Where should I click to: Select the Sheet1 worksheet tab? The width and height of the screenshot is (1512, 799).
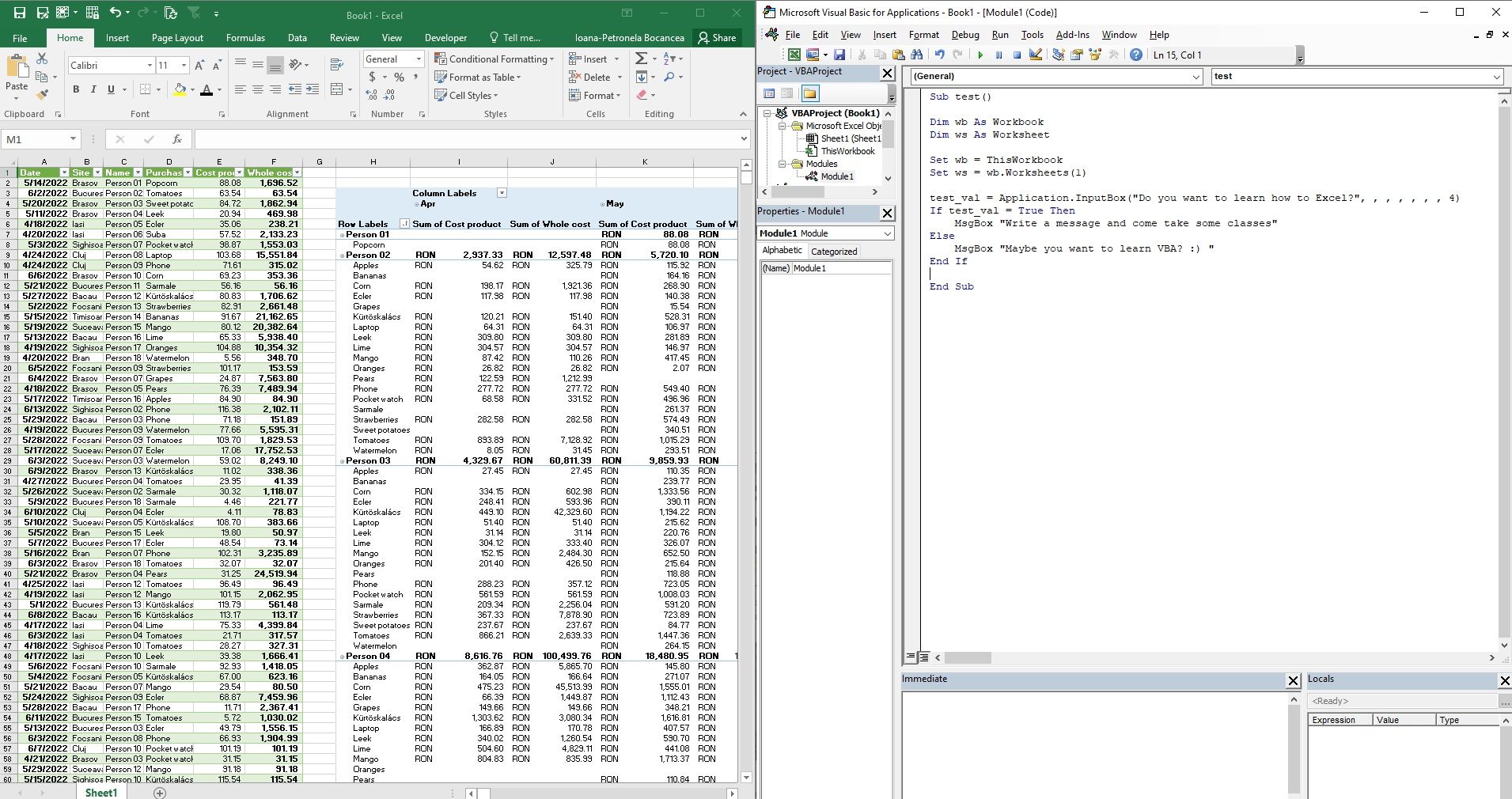coord(101,793)
